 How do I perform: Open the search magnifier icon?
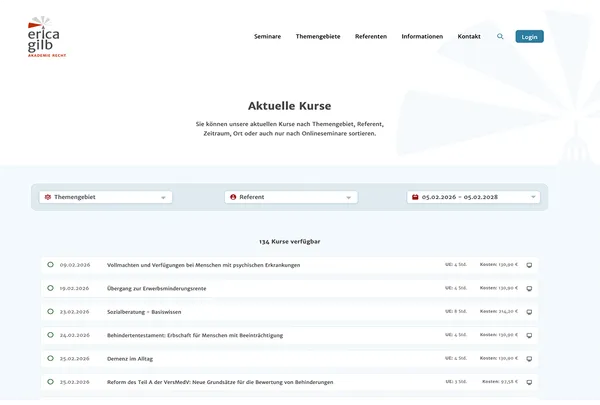tap(500, 36)
